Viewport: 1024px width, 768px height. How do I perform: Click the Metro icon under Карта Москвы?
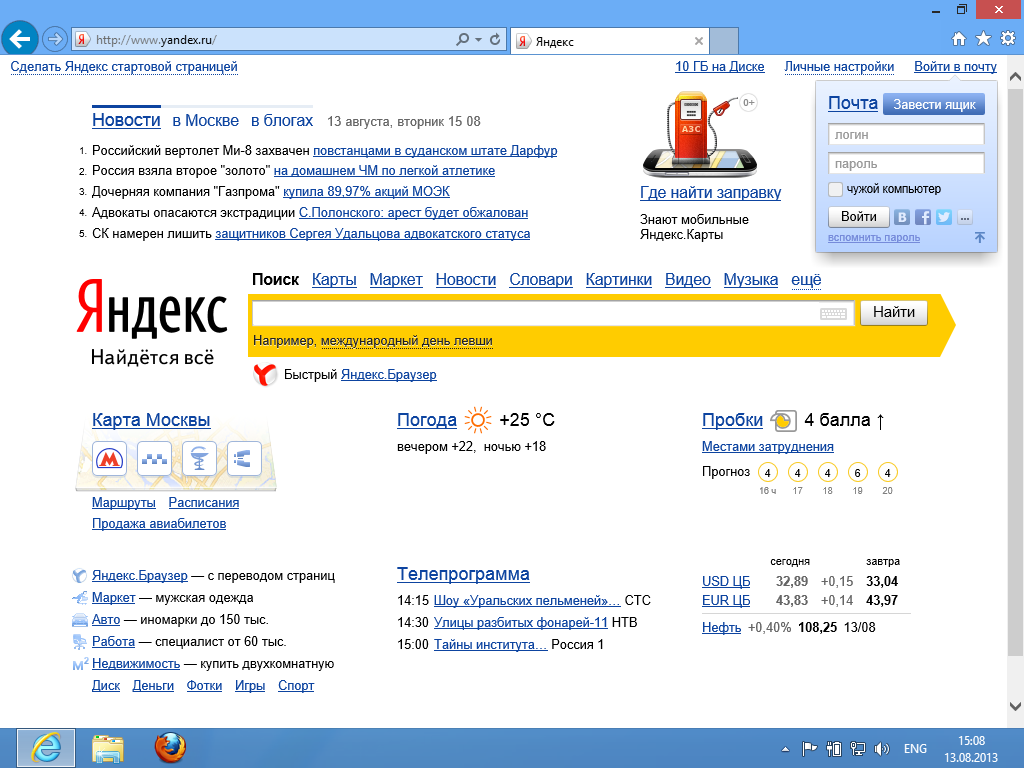coord(109,459)
